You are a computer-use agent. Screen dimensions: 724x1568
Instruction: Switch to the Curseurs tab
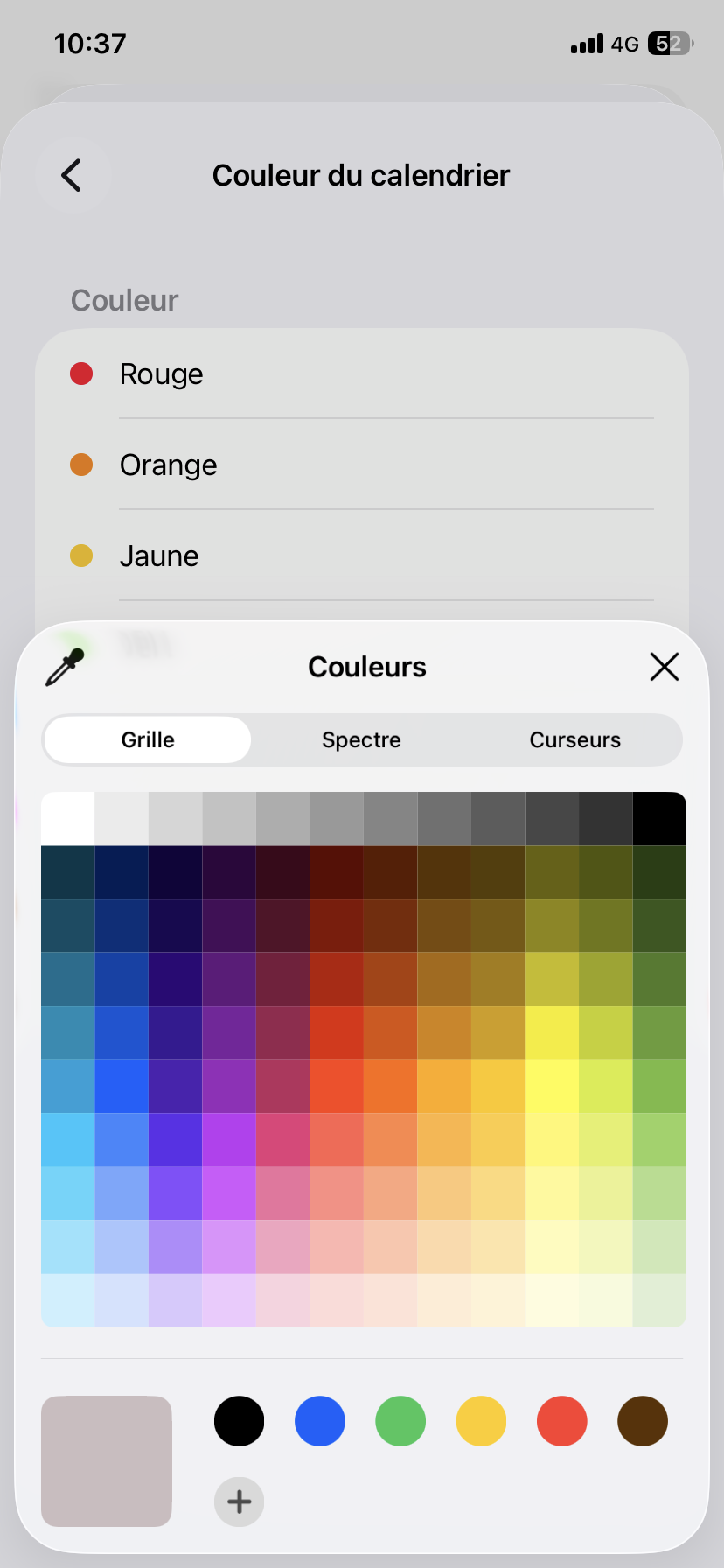(575, 739)
